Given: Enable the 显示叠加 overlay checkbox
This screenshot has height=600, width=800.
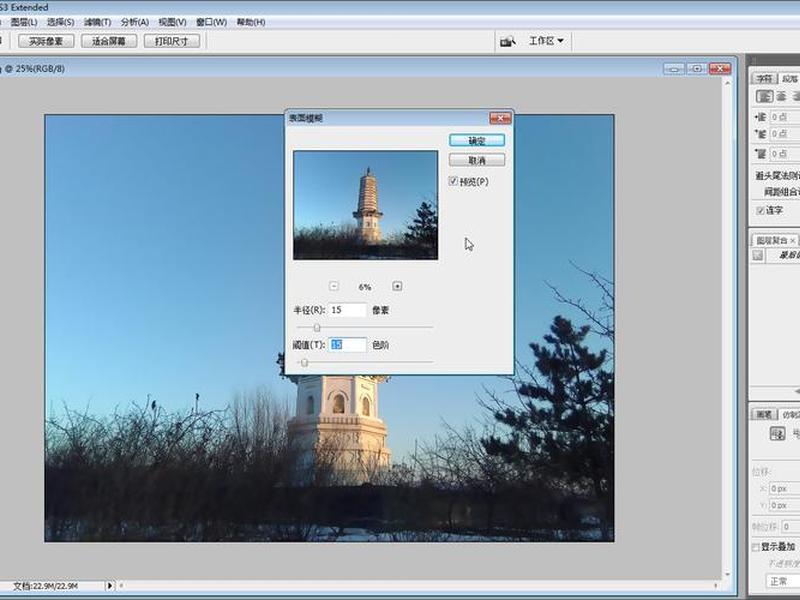Looking at the screenshot, I should [x=756, y=547].
